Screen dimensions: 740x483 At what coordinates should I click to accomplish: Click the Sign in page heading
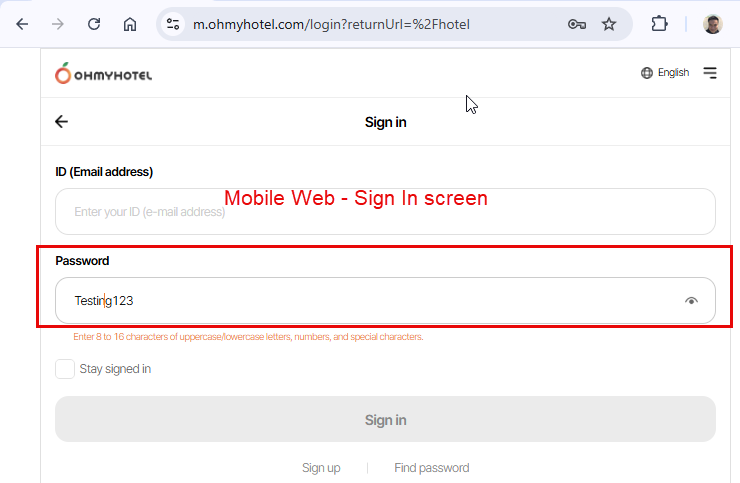tap(386, 122)
